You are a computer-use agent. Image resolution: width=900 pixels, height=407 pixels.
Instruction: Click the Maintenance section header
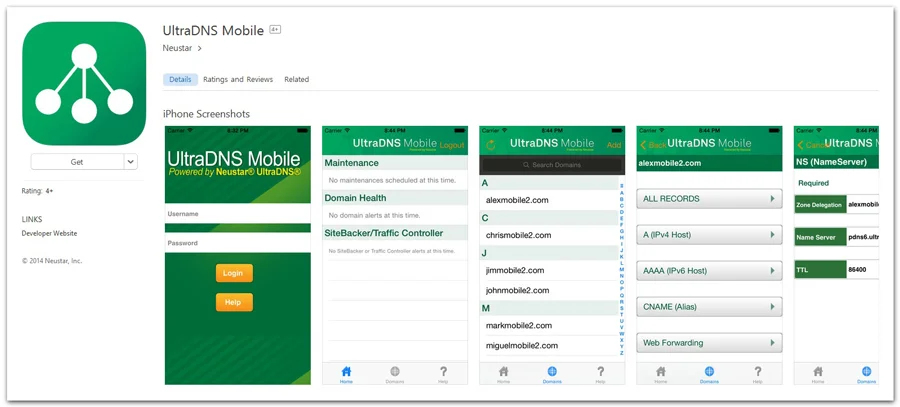[x=395, y=163]
